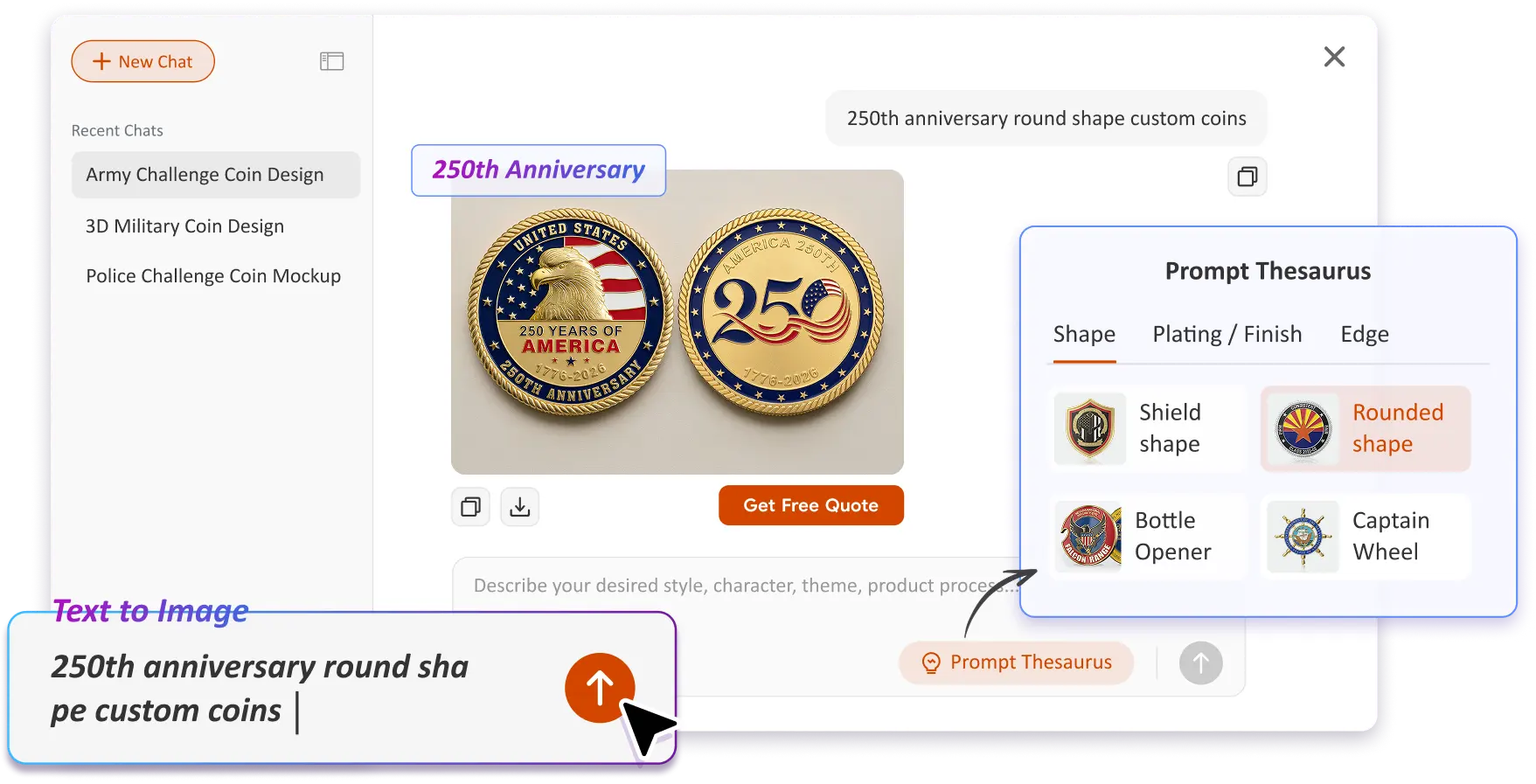Open Army Challenge Coin Design chat
Viewport: 1536px width, 784px height.
tap(216, 175)
